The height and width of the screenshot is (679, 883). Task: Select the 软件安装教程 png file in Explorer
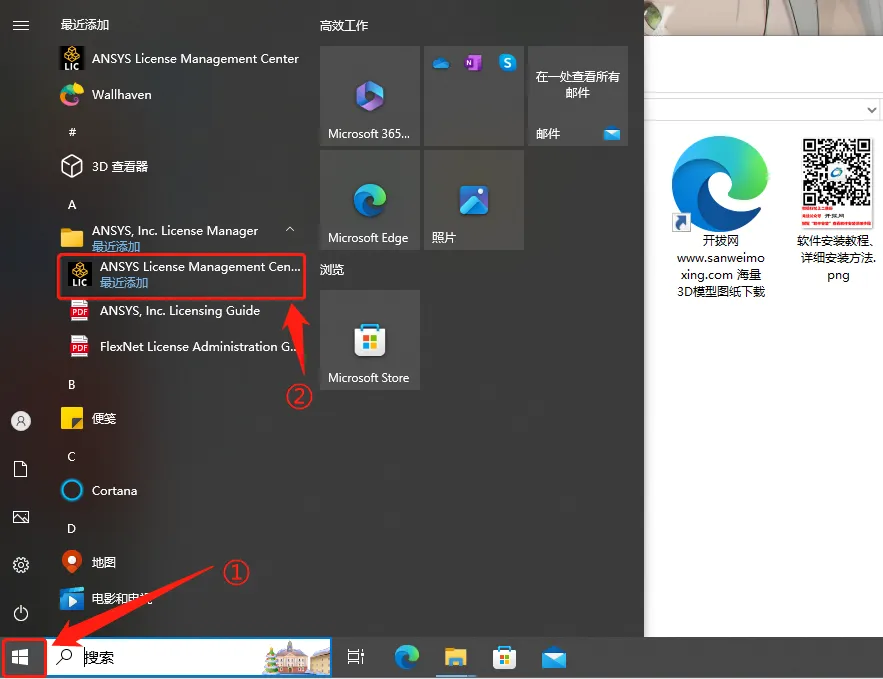coord(837,209)
